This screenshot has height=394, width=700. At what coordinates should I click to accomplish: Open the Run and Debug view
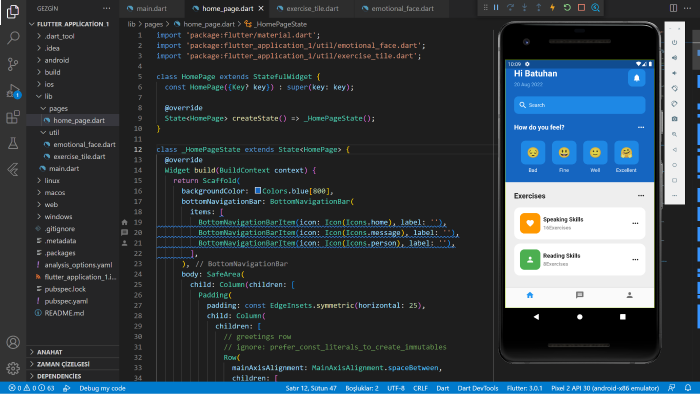click(13, 91)
